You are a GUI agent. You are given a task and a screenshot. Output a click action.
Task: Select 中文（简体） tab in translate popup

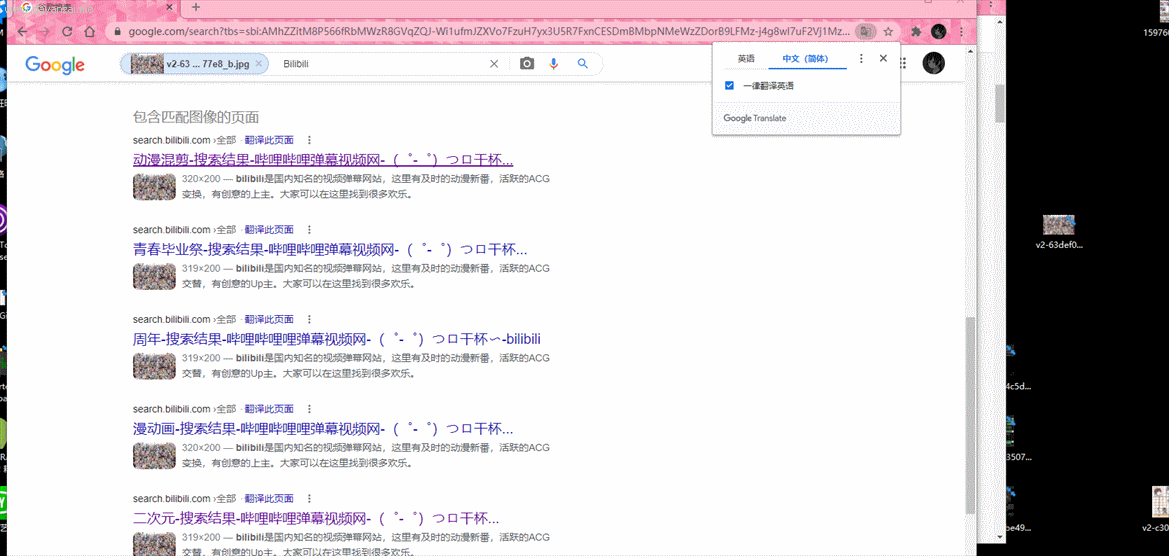pos(807,58)
